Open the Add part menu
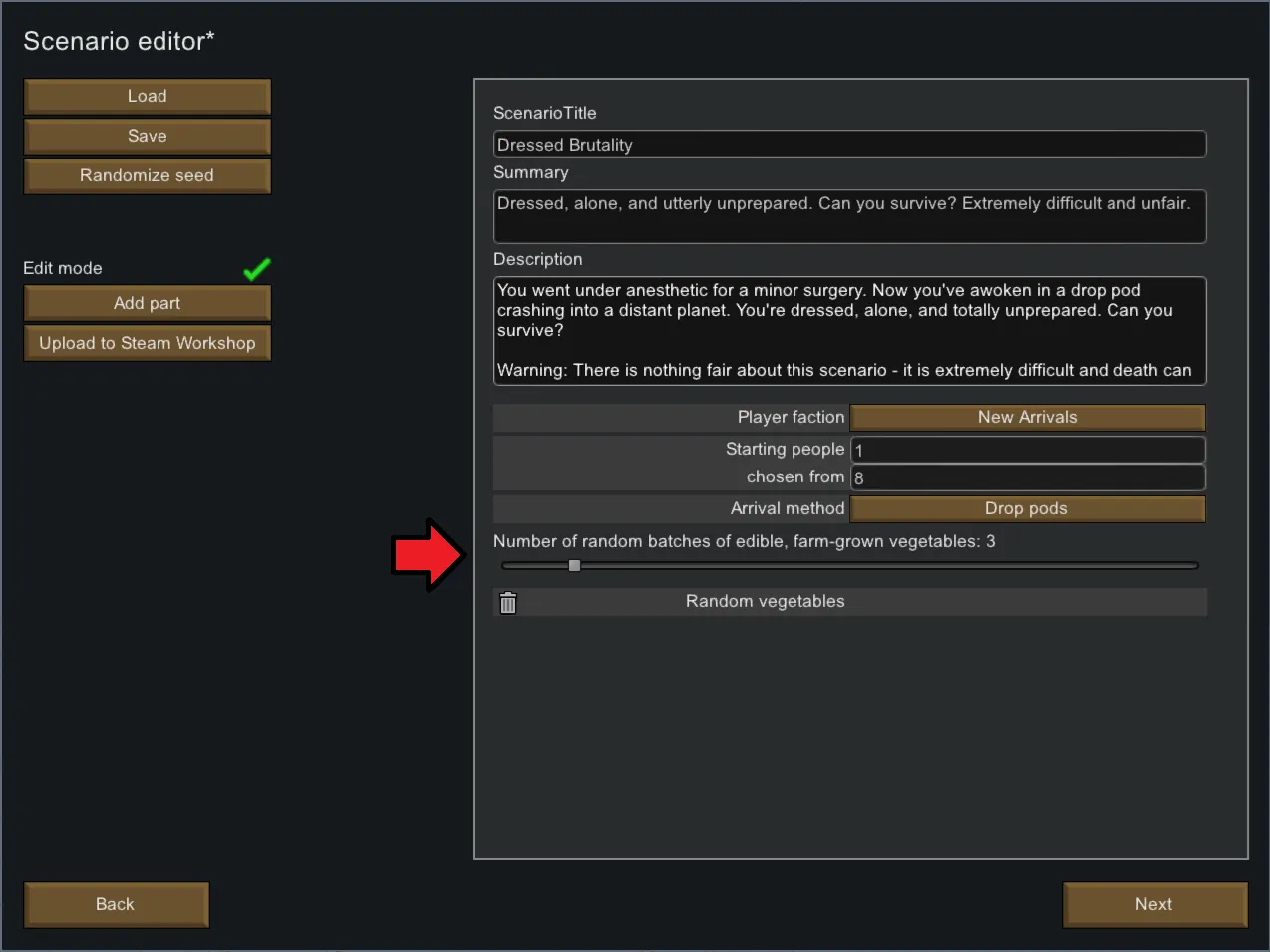The width and height of the screenshot is (1270, 952). click(148, 304)
